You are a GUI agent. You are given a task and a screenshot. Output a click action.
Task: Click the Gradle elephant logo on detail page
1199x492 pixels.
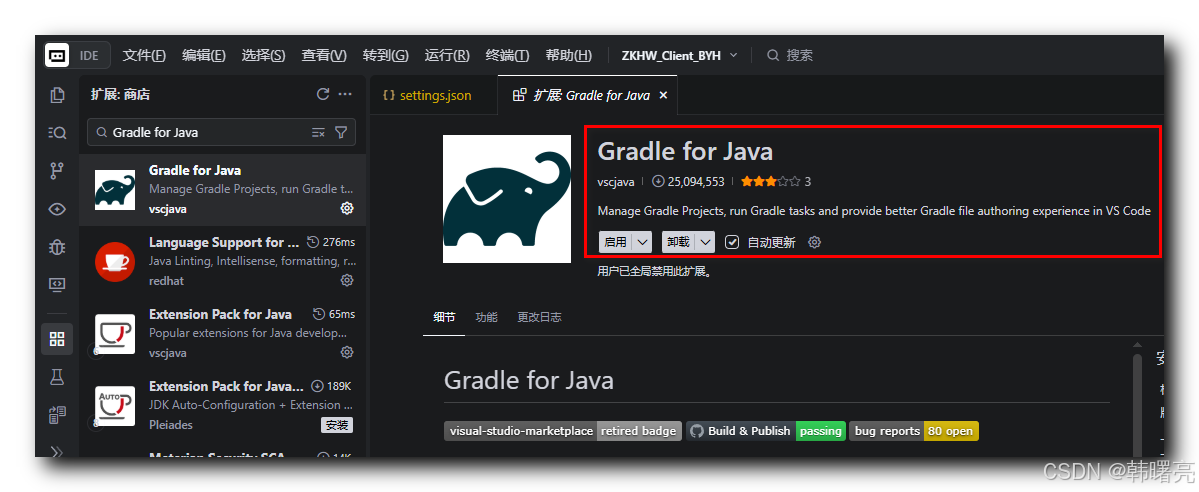pyautogui.click(x=507, y=199)
